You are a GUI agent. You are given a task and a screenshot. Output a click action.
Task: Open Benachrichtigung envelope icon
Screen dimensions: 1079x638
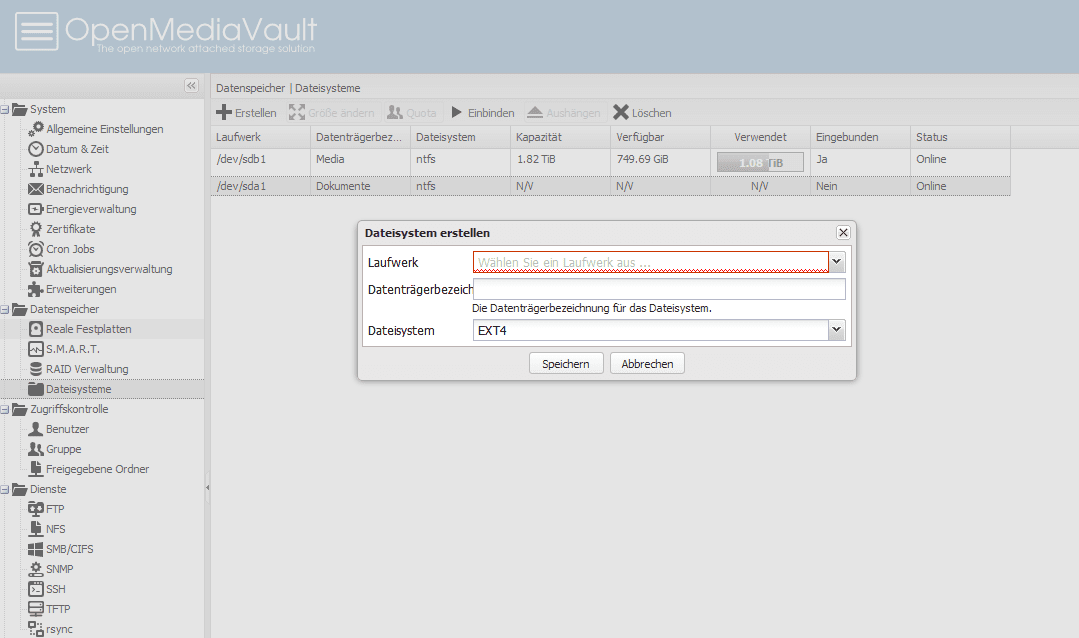click(x=36, y=189)
